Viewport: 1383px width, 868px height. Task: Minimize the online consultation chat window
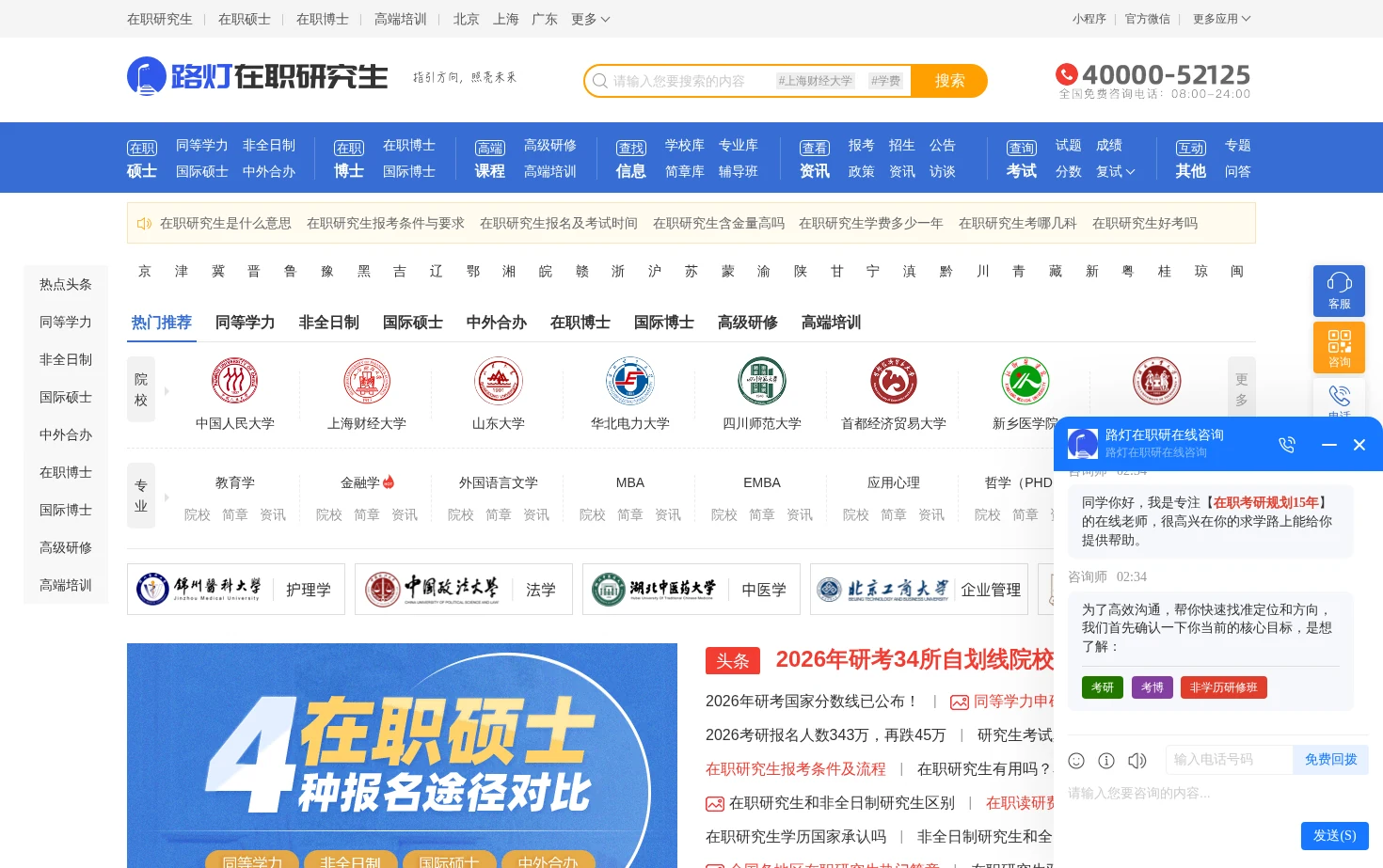tap(1329, 444)
